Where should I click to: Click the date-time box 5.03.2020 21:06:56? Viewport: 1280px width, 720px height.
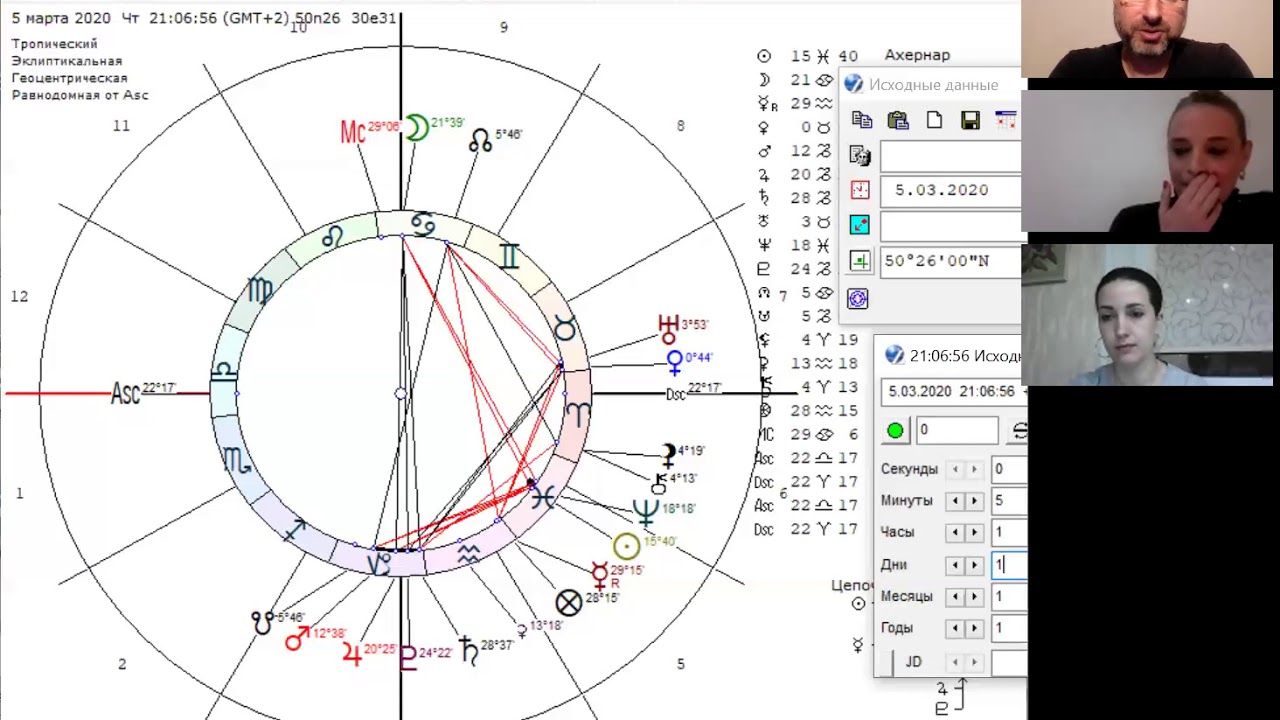click(954, 392)
